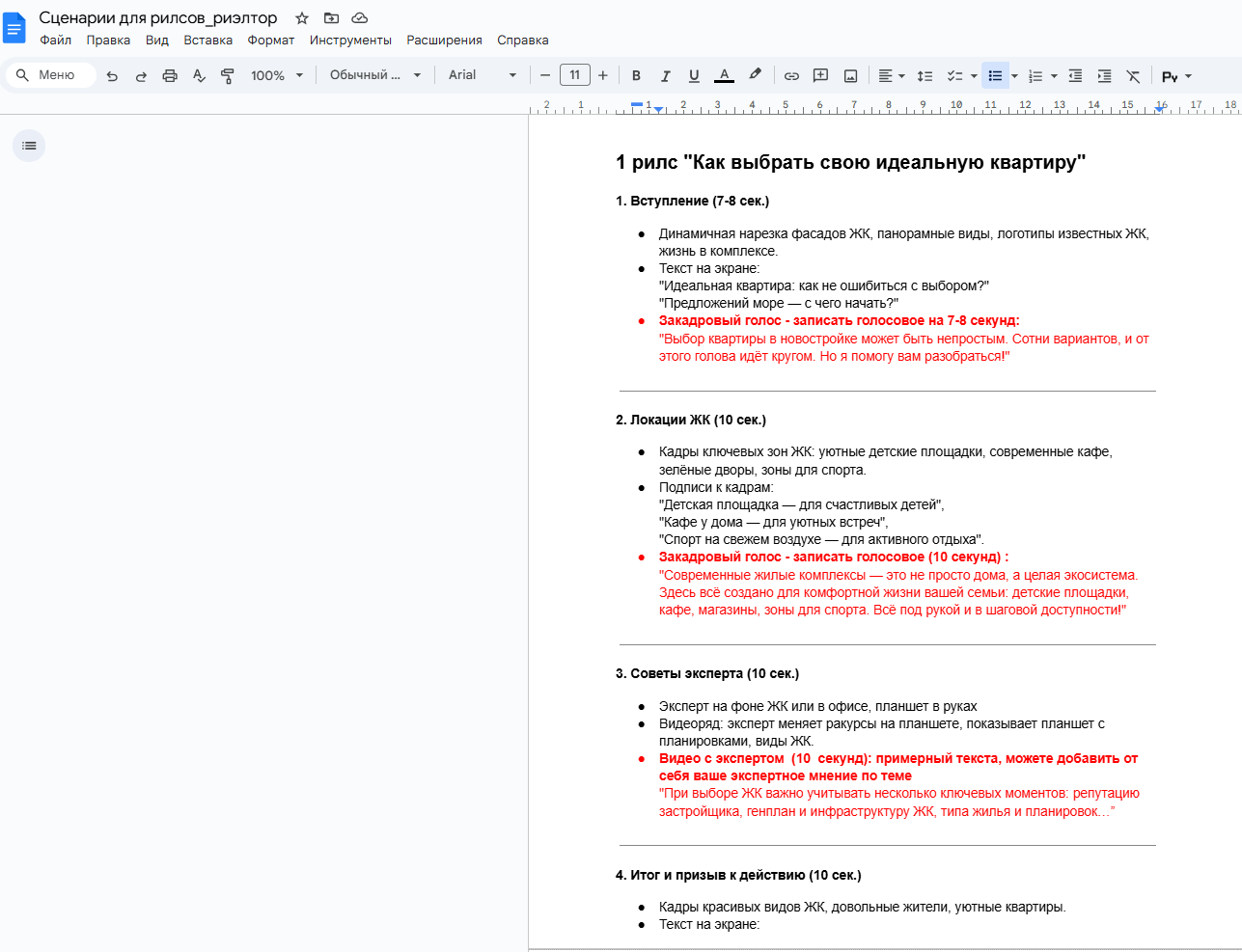This screenshot has width=1242, height=952.
Task: Open the zoom 100% dropdown
Action: [277, 75]
